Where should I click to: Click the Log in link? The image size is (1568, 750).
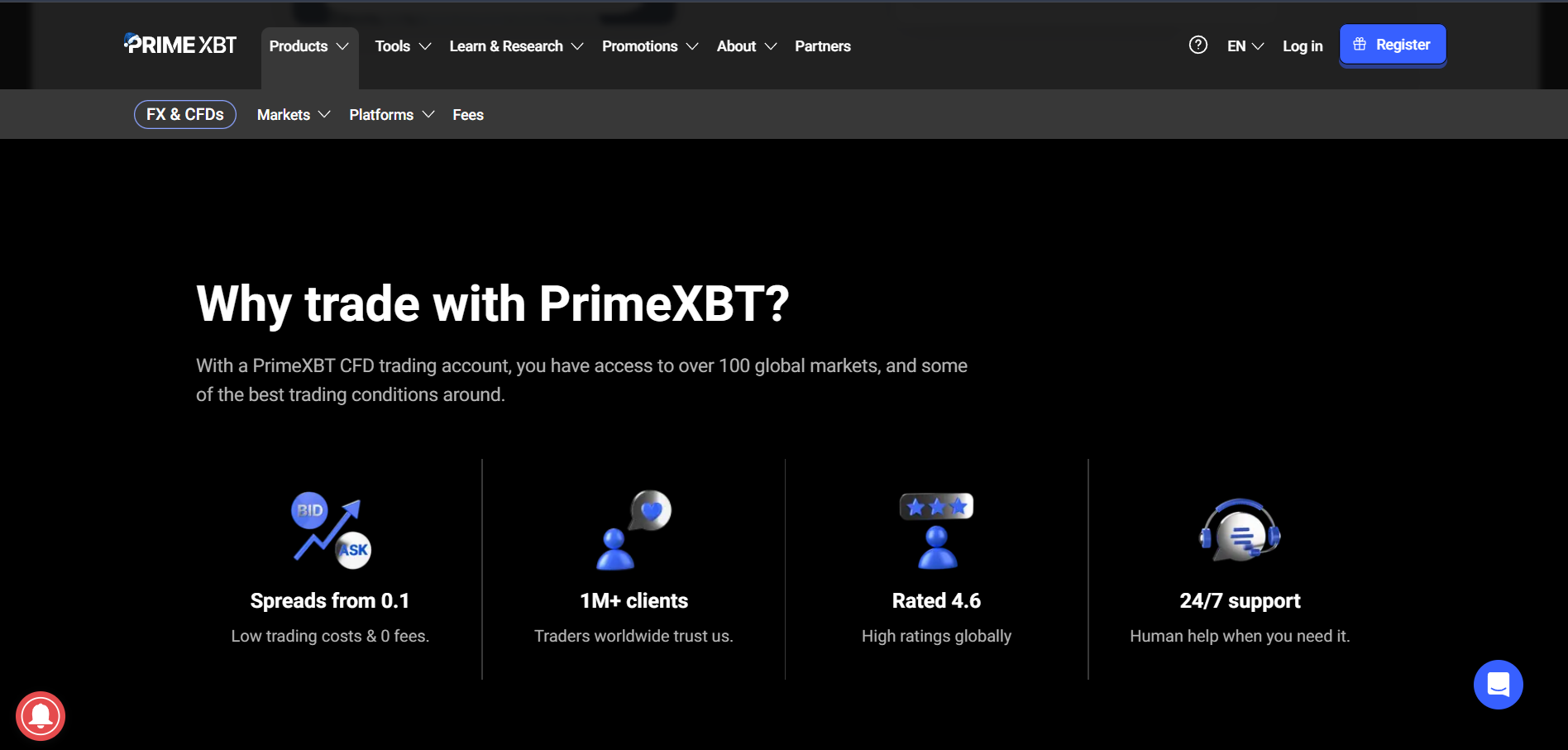coord(1303,46)
